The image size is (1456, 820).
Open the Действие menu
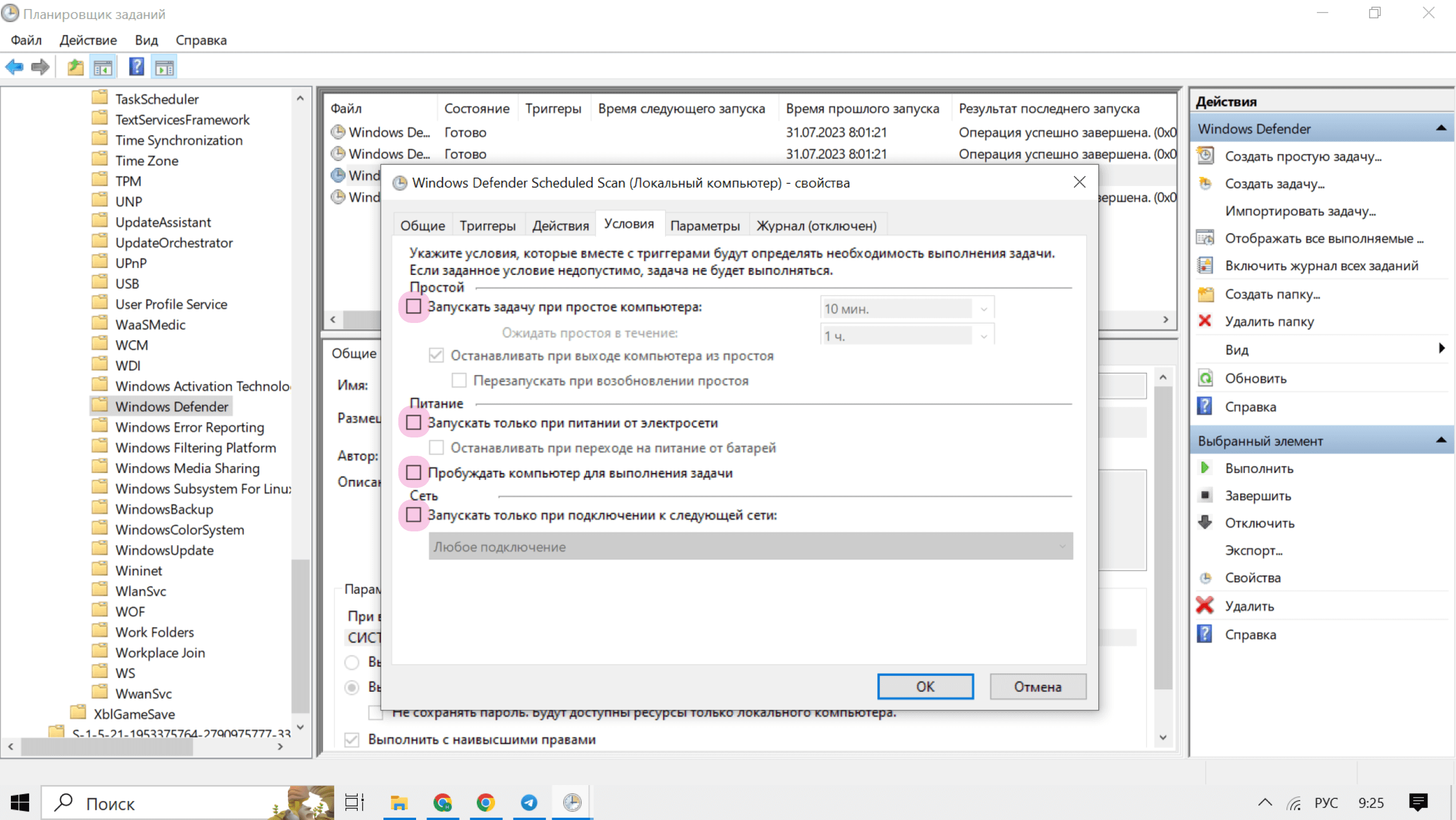(x=88, y=40)
